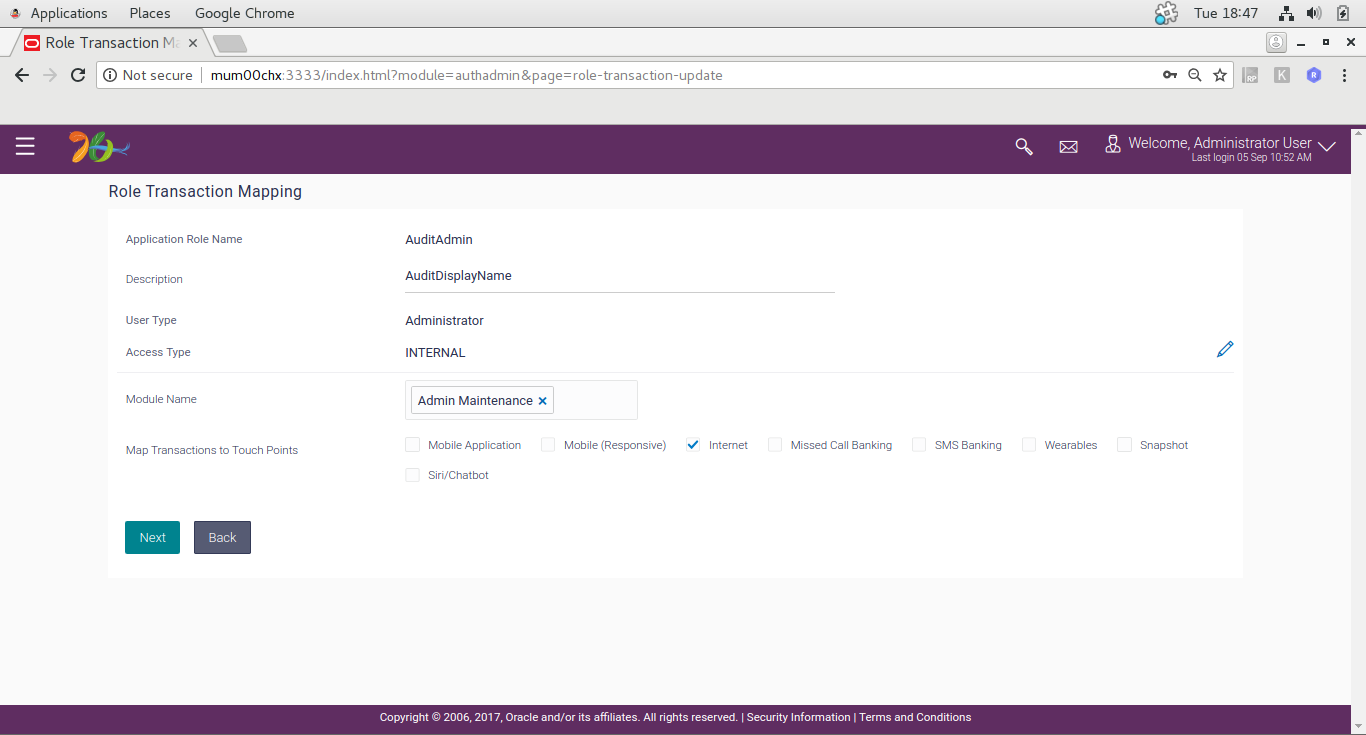Click the browser reload icon
The image size is (1366, 735).
pos(78,75)
